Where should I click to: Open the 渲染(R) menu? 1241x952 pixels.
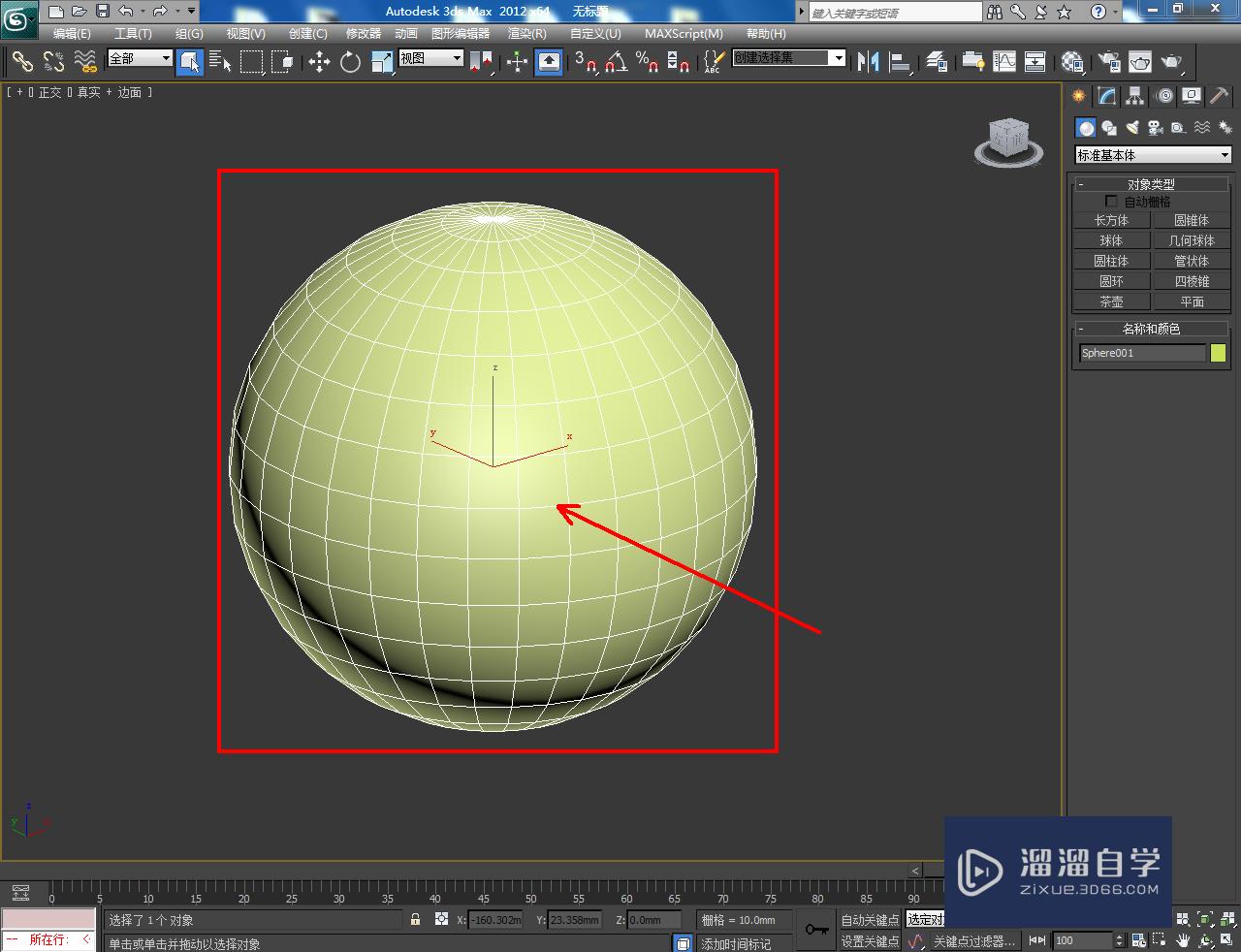coord(527,34)
